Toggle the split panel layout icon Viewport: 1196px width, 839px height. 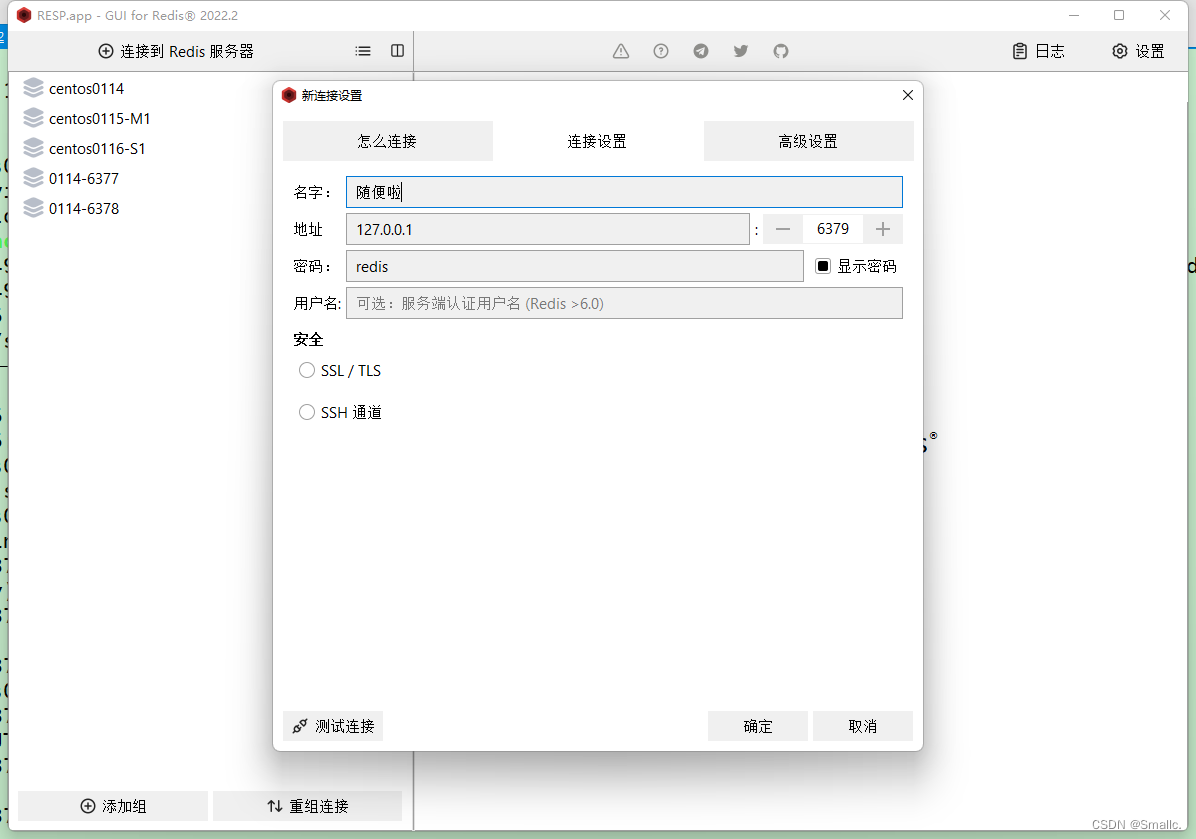click(397, 51)
